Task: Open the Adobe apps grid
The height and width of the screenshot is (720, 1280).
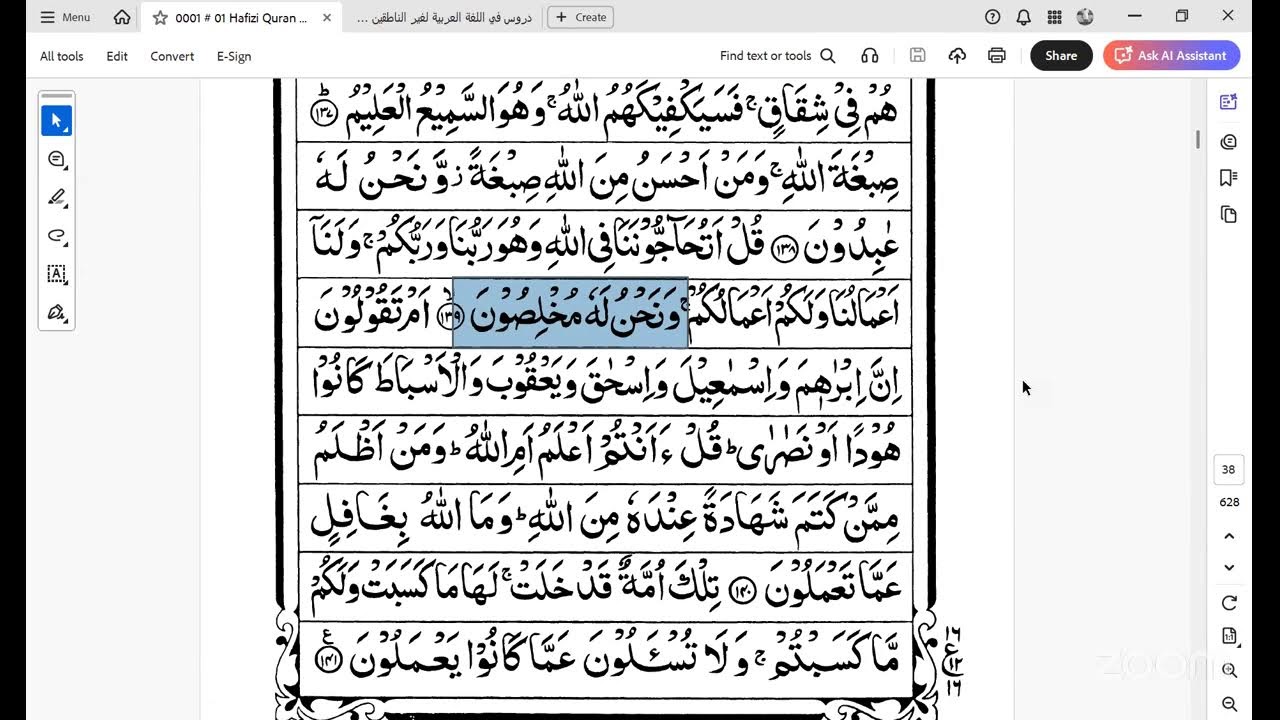Action: pos(1054,17)
